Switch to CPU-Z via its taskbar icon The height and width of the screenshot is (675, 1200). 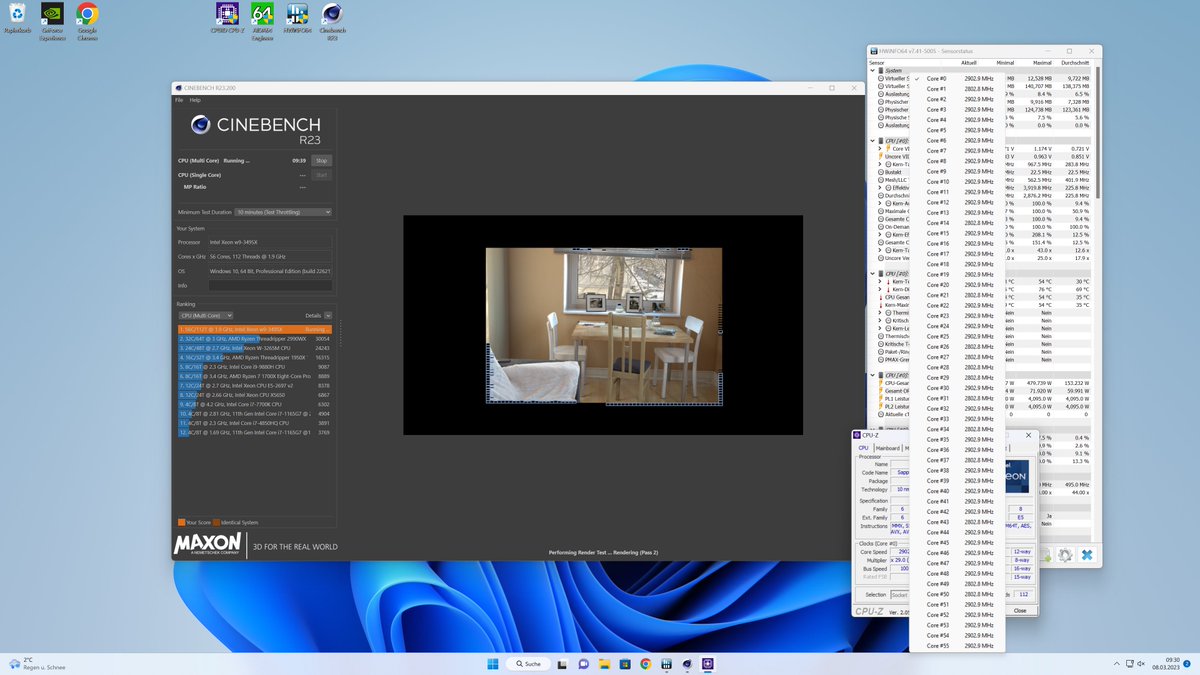707,663
